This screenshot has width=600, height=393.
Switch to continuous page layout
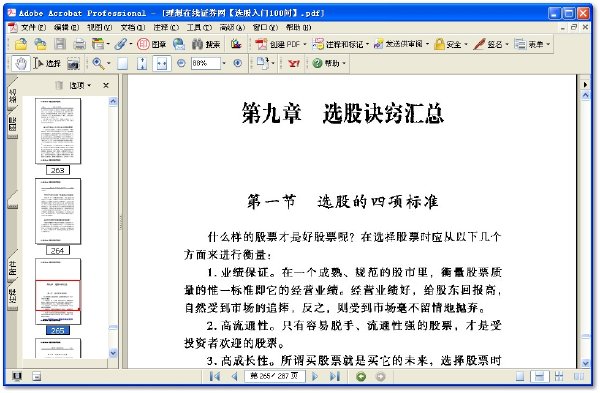pos(539,377)
